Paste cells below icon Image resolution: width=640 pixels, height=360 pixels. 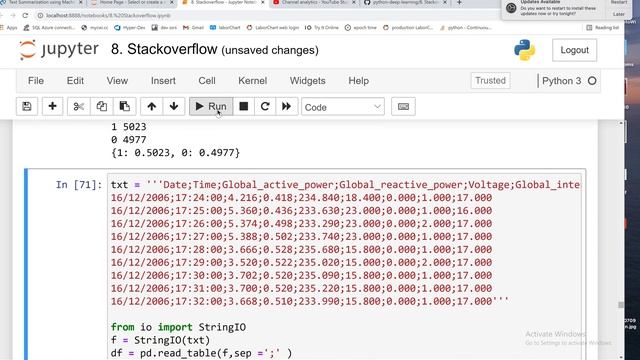[x=124, y=107]
